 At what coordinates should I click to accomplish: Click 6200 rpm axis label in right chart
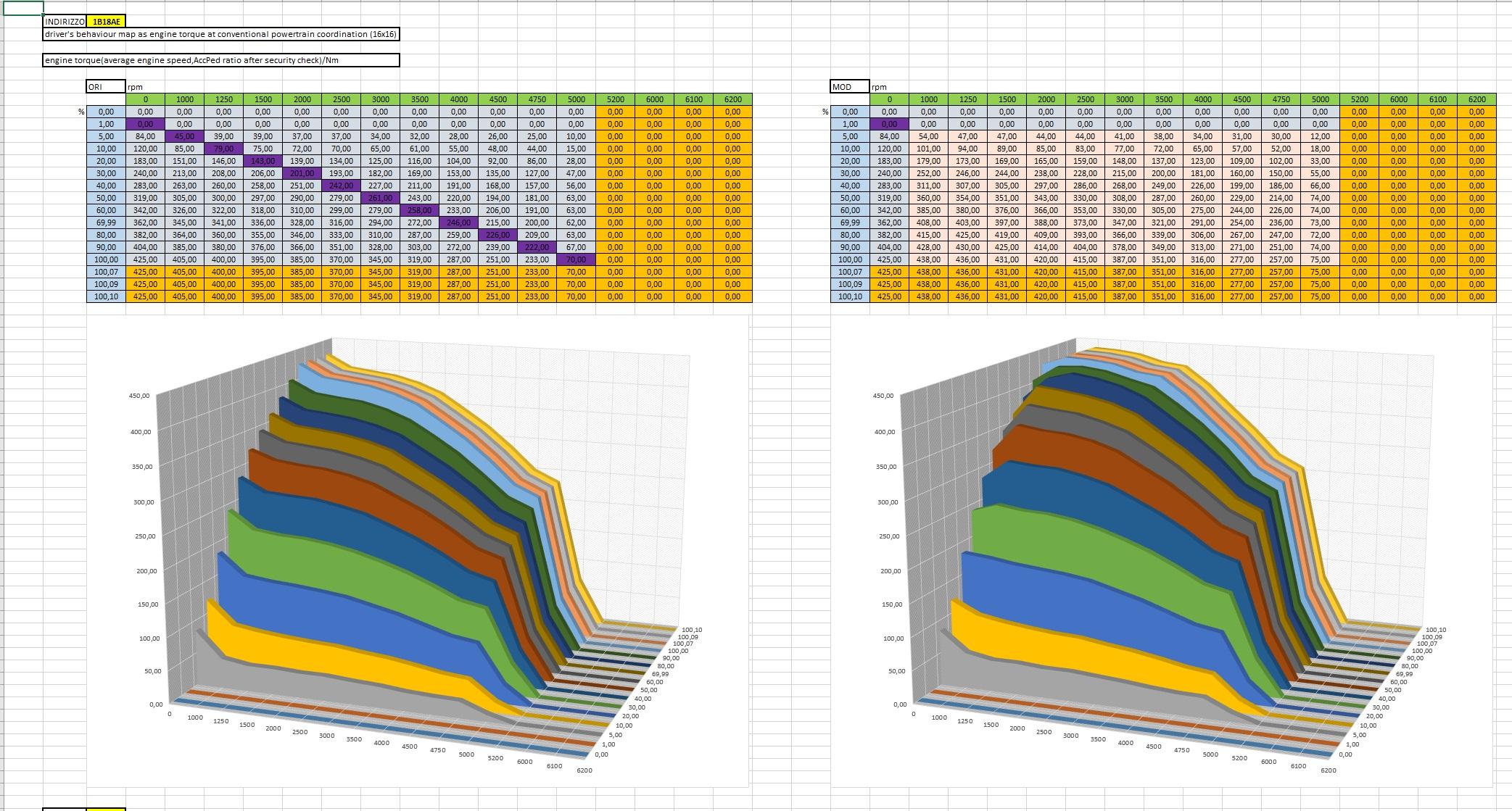coord(1328,770)
